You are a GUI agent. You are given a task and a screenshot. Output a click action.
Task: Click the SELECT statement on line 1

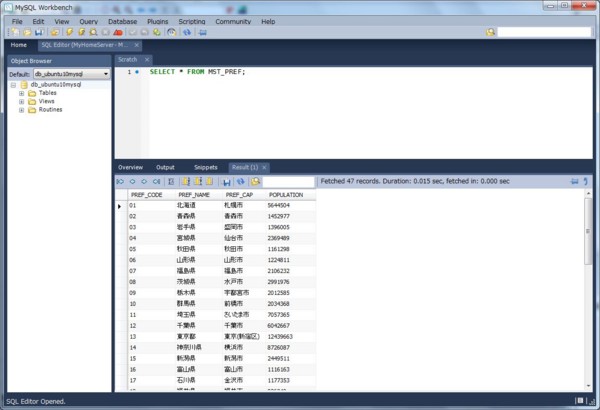click(197, 72)
